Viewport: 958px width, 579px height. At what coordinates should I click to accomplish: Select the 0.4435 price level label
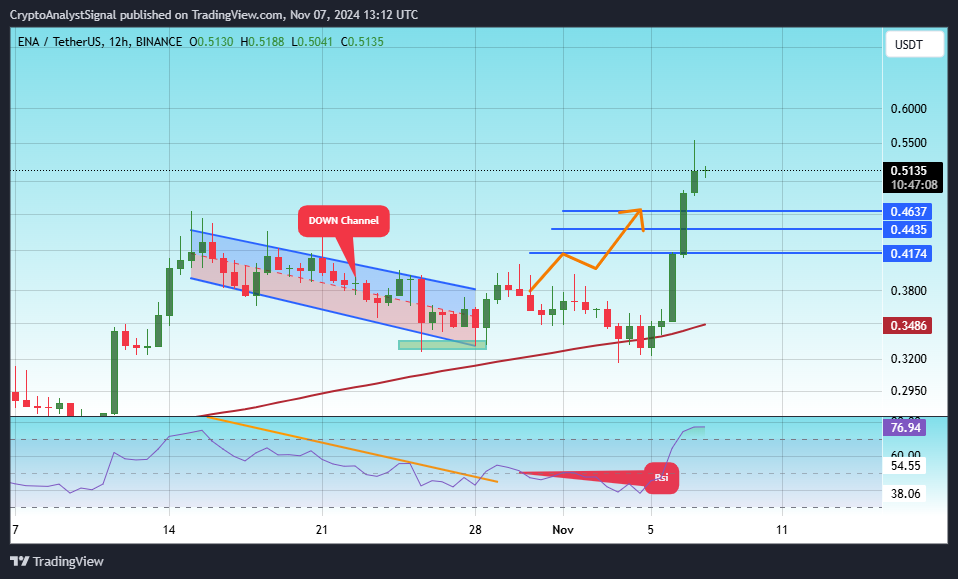(908, 230)
